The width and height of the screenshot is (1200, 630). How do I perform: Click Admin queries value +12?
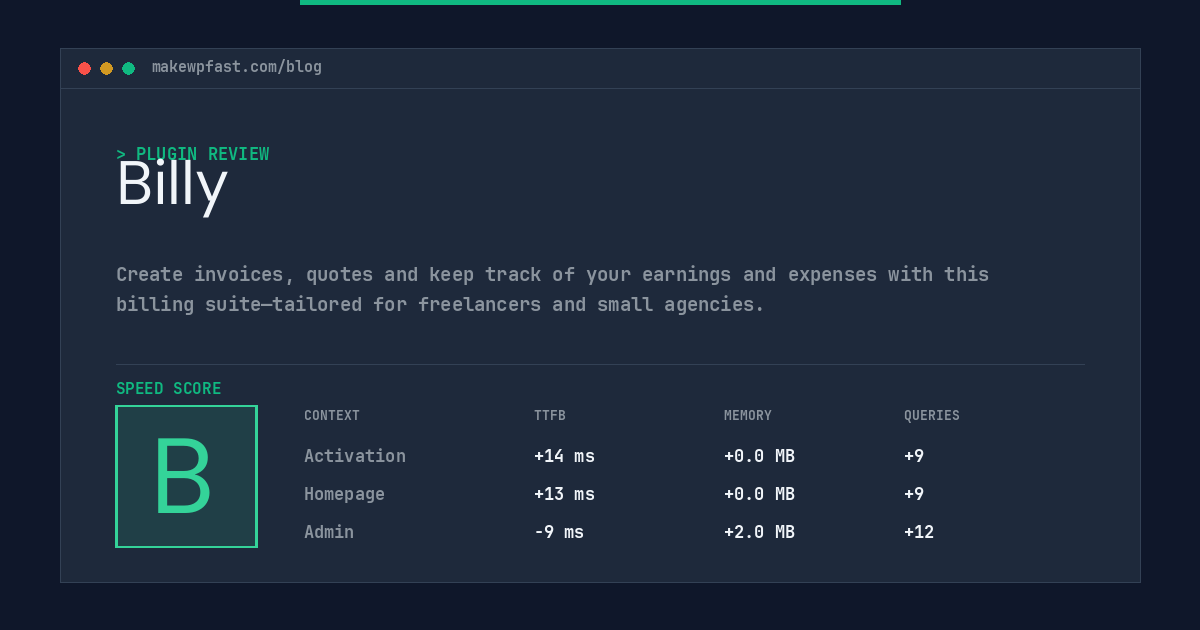point(919,532)
